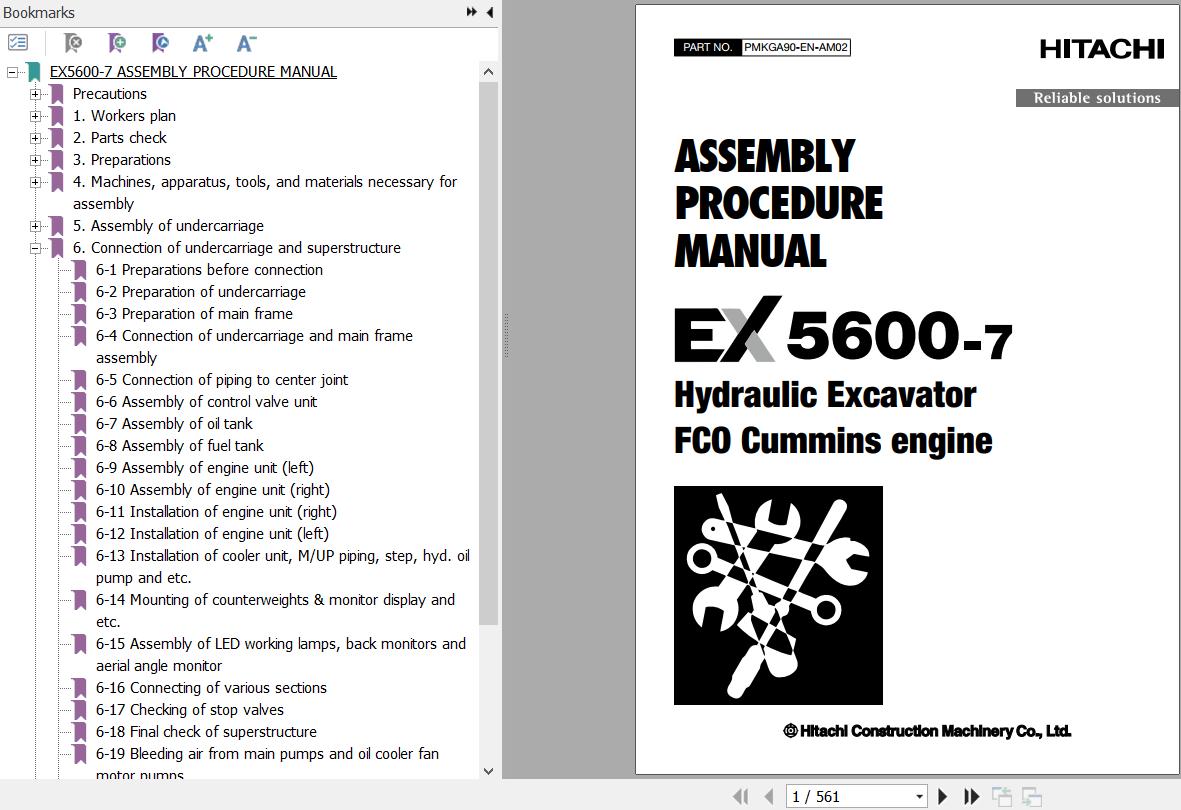
Task: Select 5. Assembly of undercarriage bookmark text
Action: 168,226
